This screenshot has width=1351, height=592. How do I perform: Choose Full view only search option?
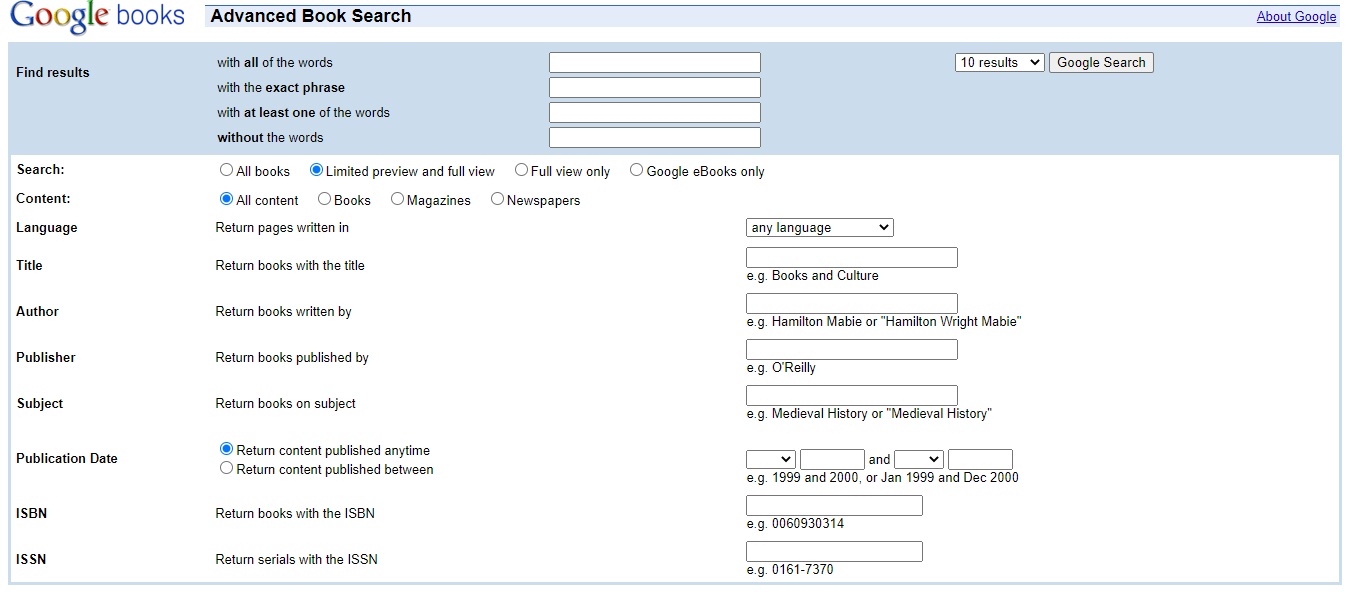(521, 171)
